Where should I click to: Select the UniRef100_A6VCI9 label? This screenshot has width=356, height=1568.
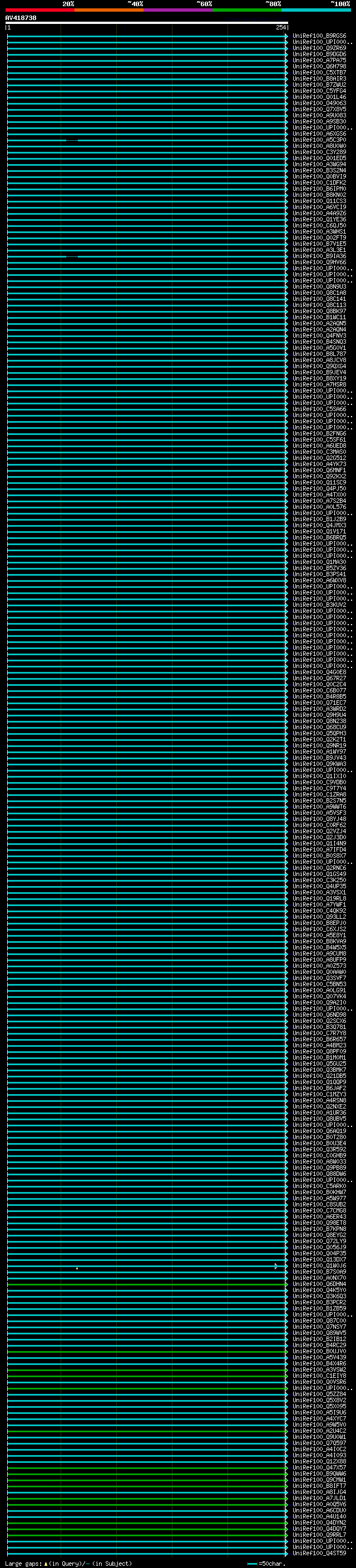(x=319, y=207)
